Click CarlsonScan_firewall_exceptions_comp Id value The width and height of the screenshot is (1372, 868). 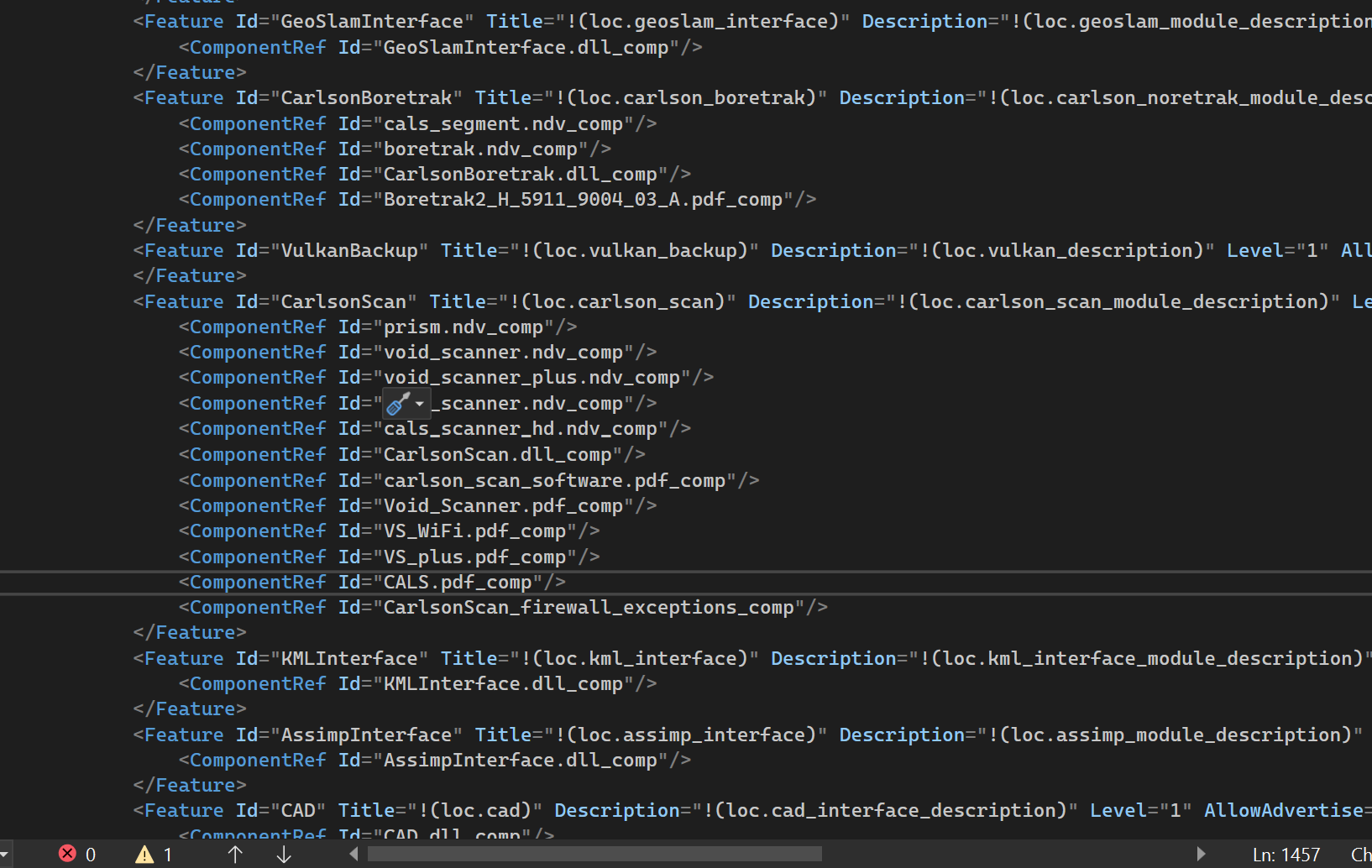[588, 608]
